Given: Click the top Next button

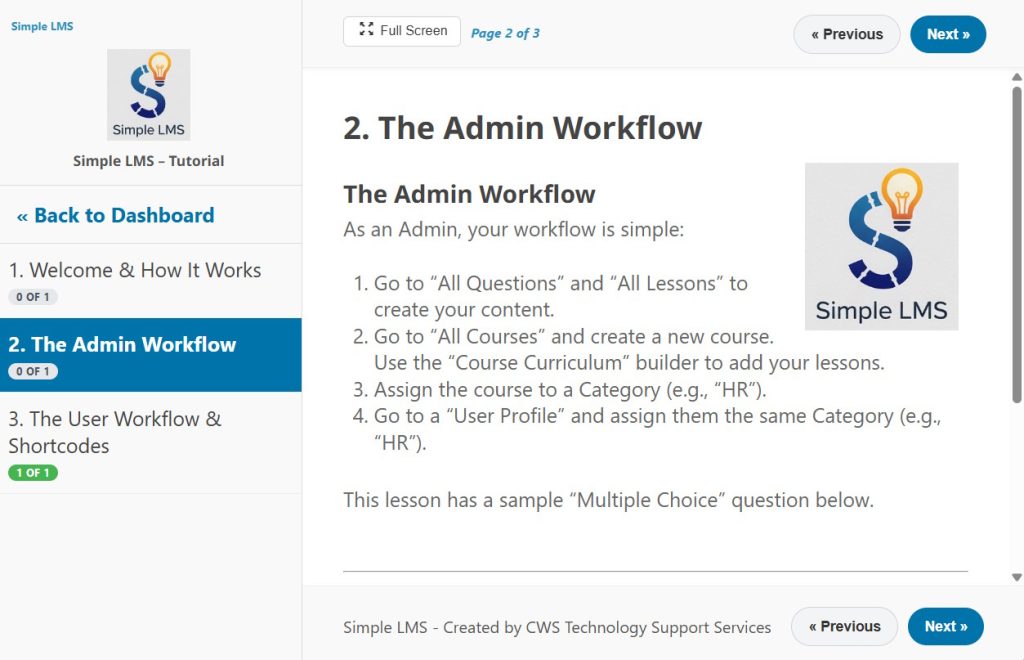Looking at the screenshot, I should 947,34.
